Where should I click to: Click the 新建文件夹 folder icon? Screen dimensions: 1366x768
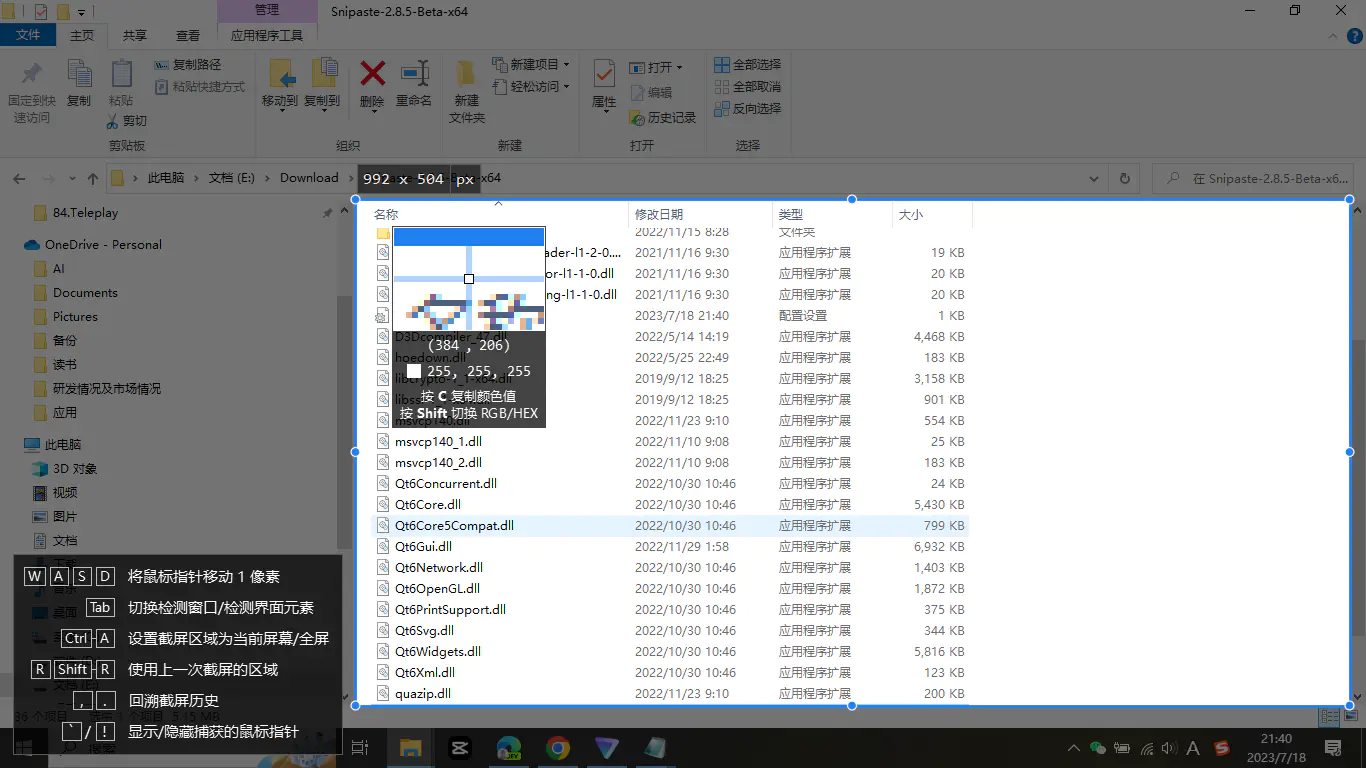pos(466,73)
